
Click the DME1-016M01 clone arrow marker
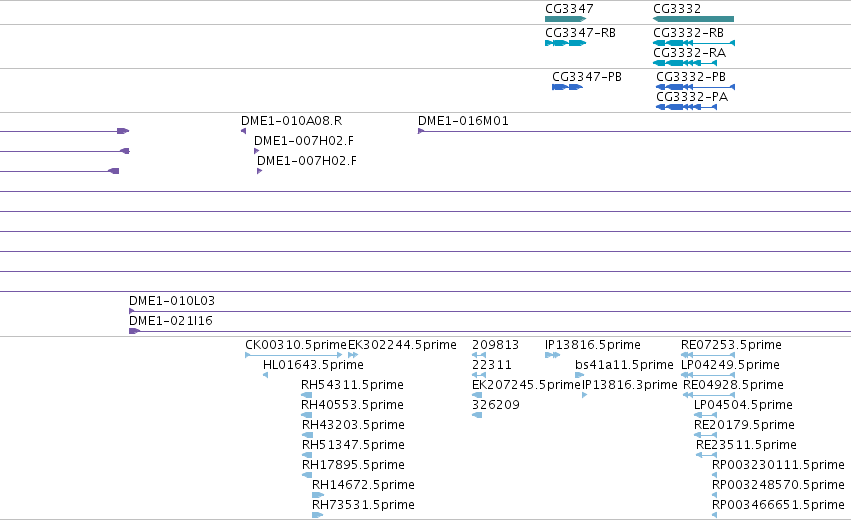tap(421, 131)
